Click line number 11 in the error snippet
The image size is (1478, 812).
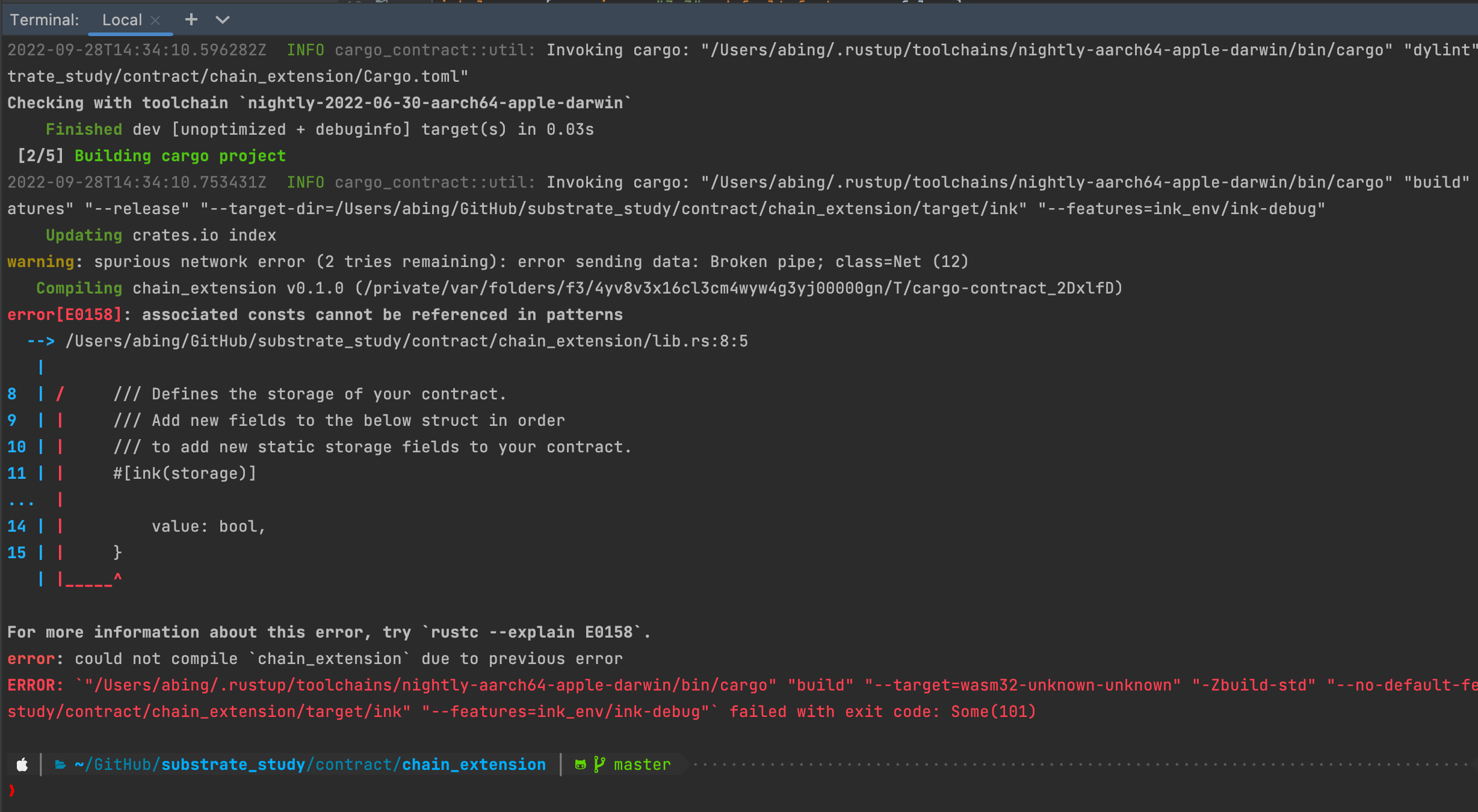pos(16,473)
